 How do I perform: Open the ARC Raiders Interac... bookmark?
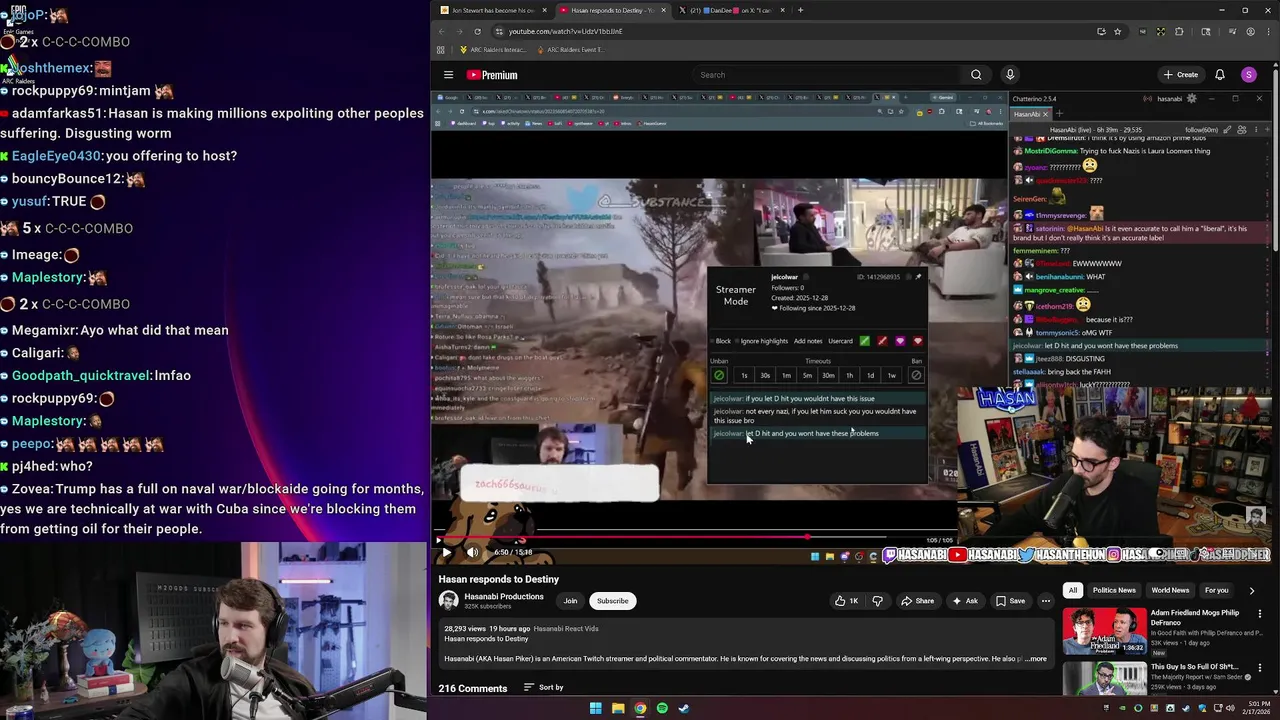click(493, 50)
